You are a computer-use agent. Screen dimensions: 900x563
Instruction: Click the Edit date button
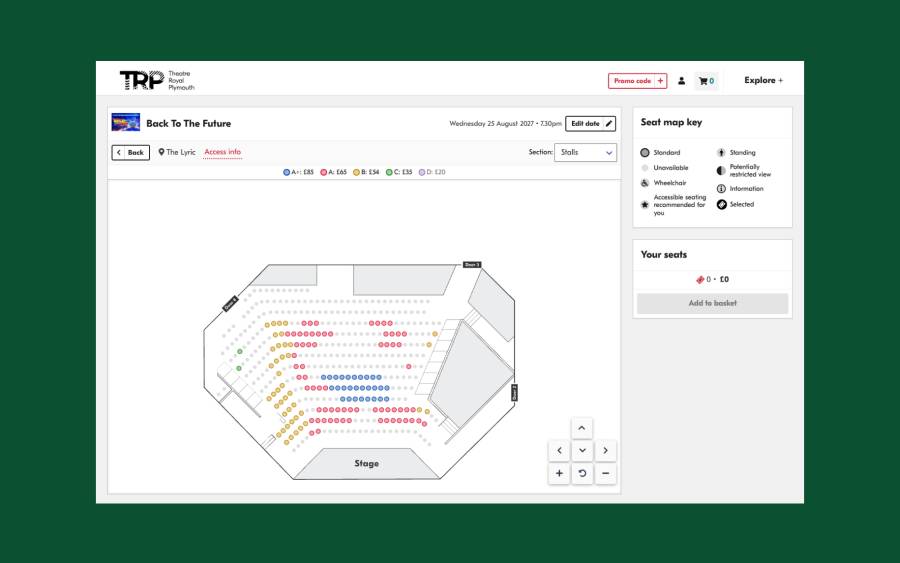coord(590,124)
